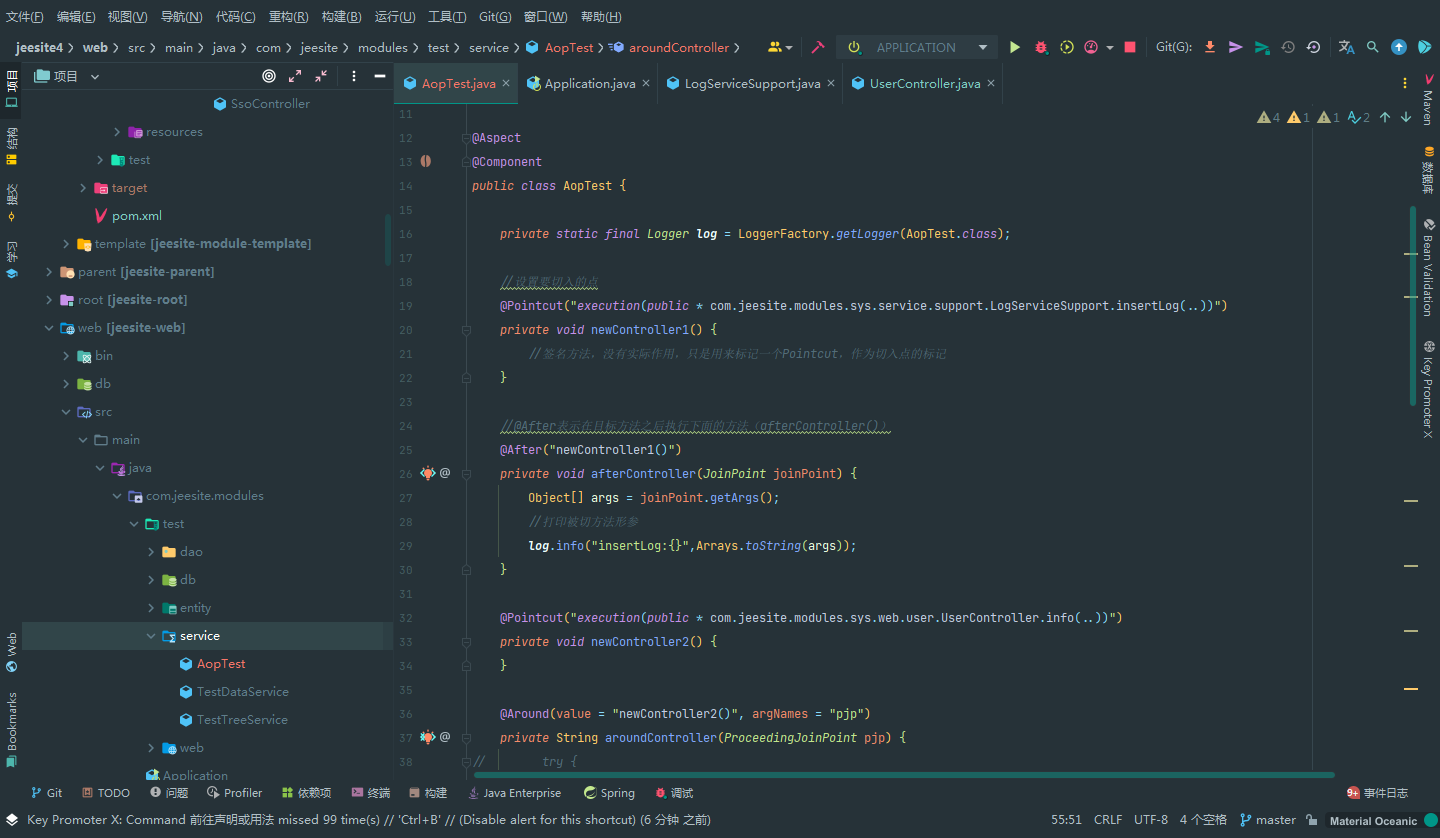The width and height of the screenshot is (1440, 838).
Task: Stop the process with the red square
Action: (x=1130, y=47)
